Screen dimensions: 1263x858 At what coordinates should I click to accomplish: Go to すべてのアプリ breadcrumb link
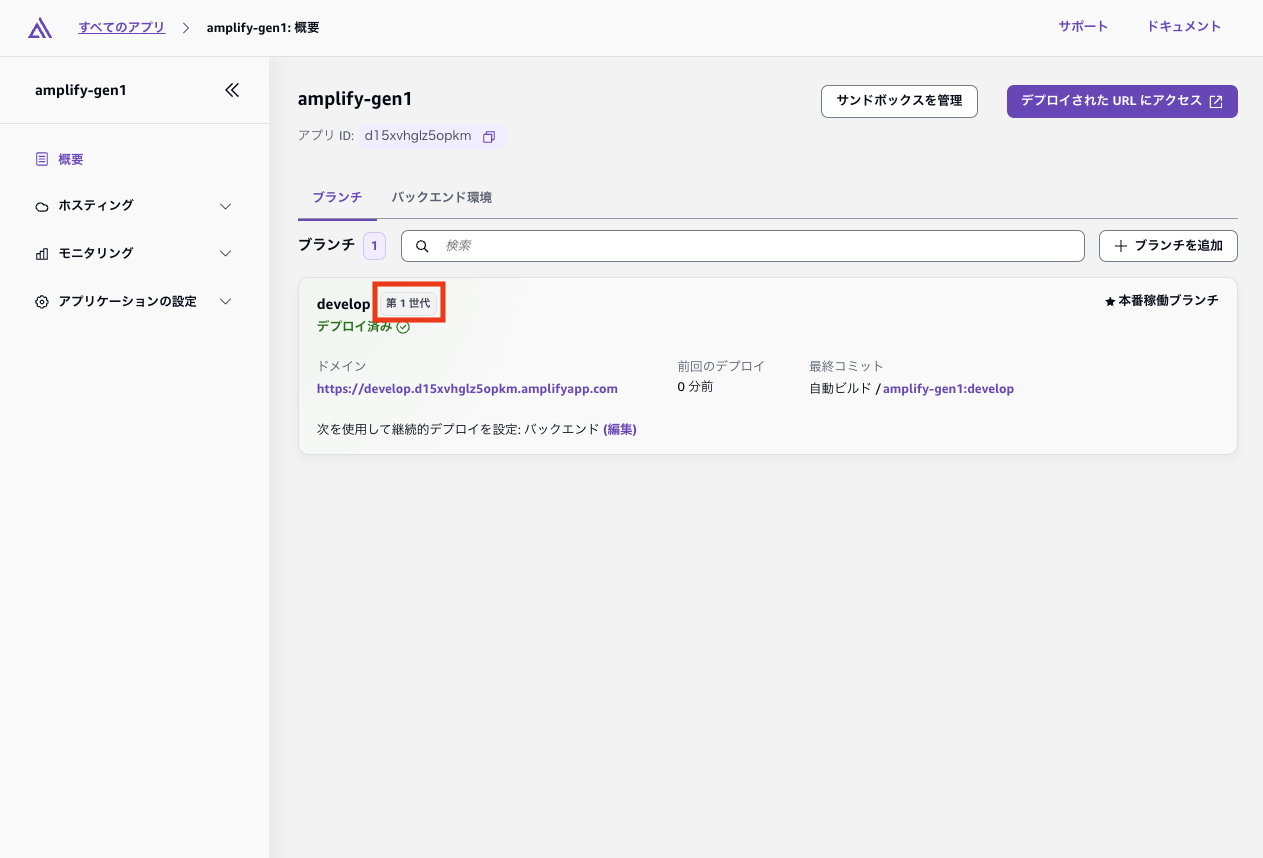pyautogui.click(x=122, y=28)
